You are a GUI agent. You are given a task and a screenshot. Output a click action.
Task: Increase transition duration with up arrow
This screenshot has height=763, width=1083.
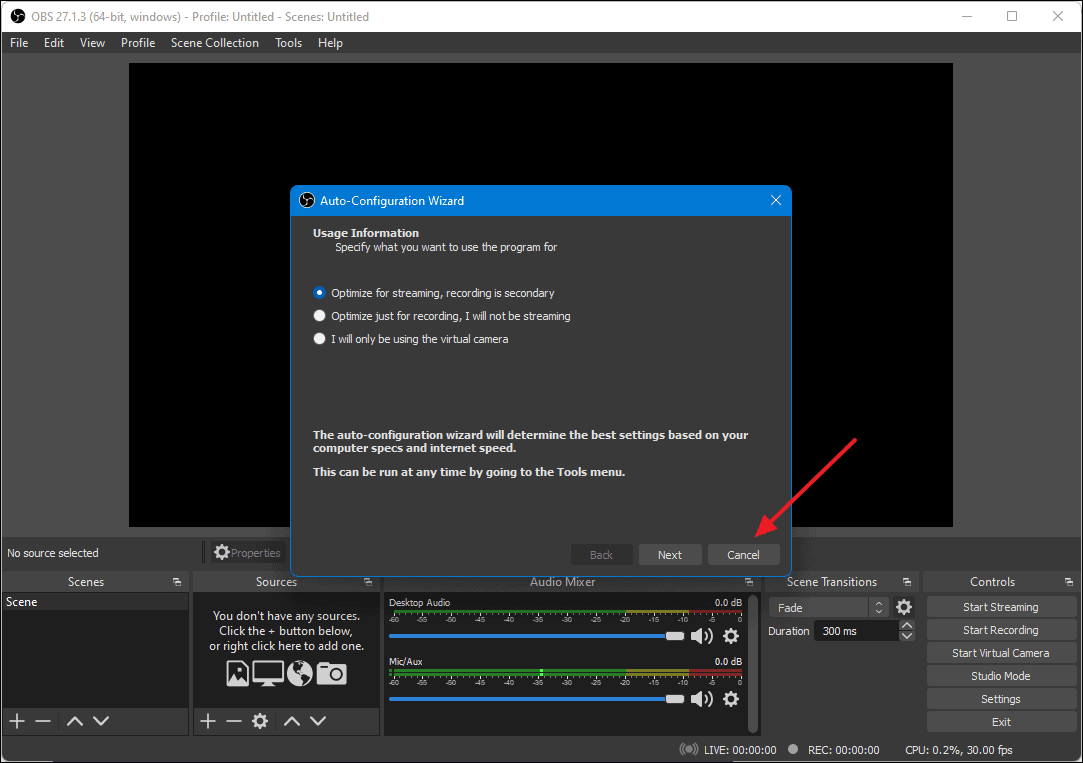click(907, 626)
